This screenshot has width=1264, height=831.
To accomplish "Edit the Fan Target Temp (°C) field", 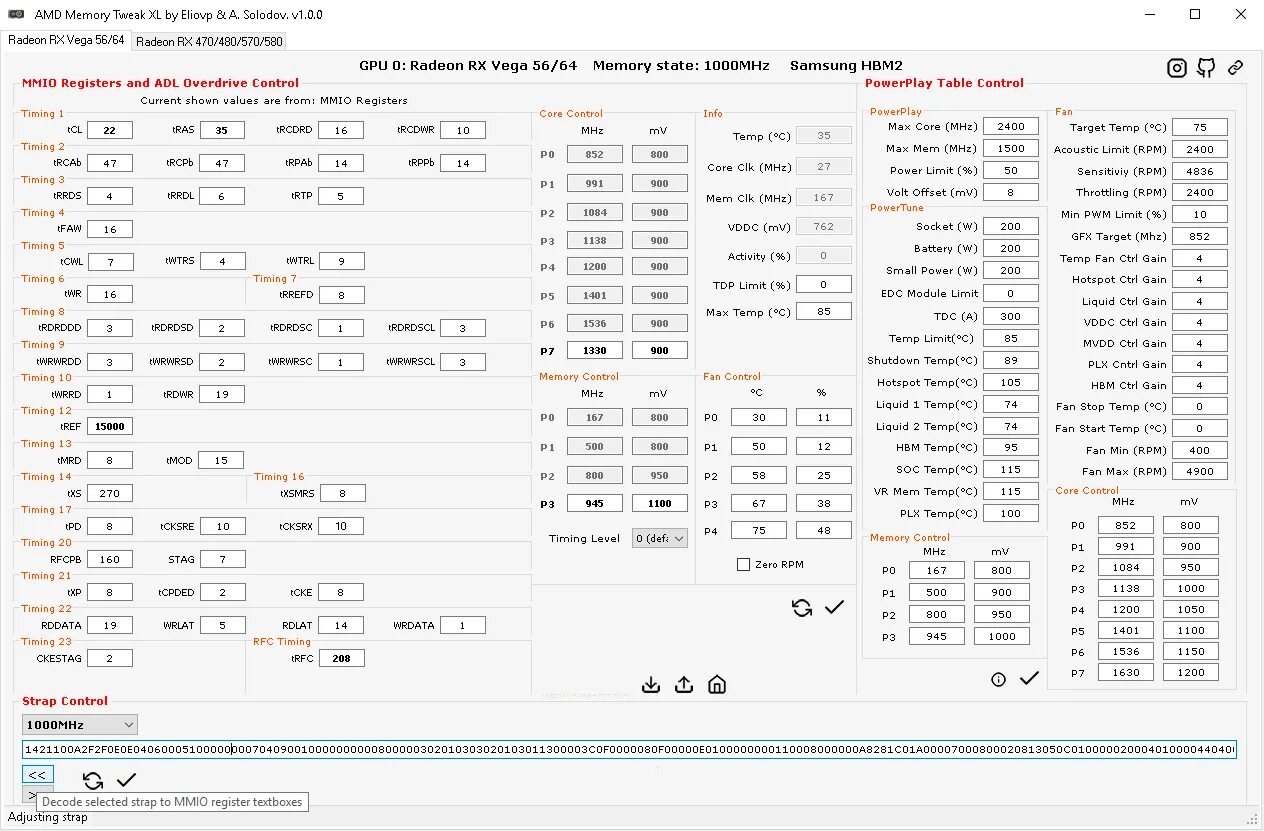I will 1200,127.
